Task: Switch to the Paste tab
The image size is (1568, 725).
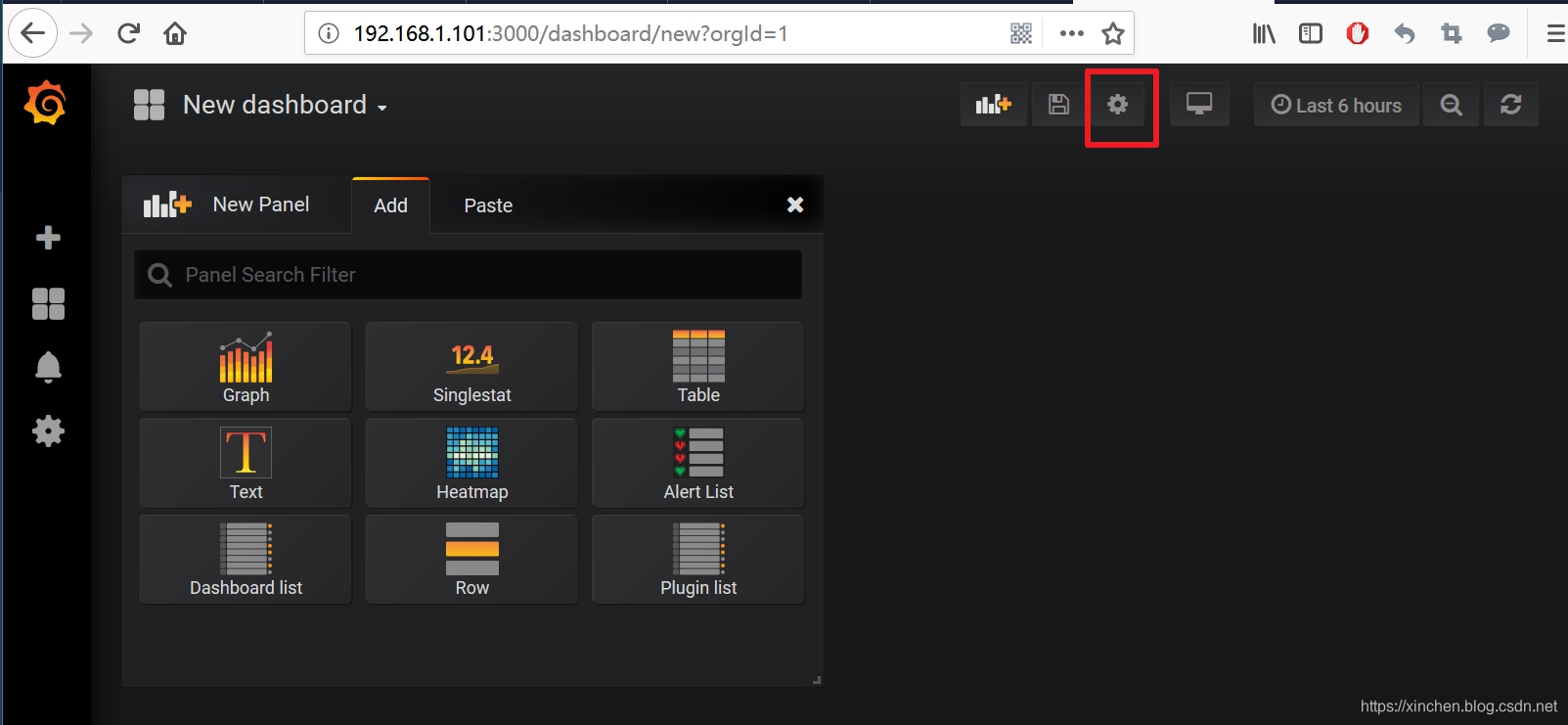Action: (488, 205)
